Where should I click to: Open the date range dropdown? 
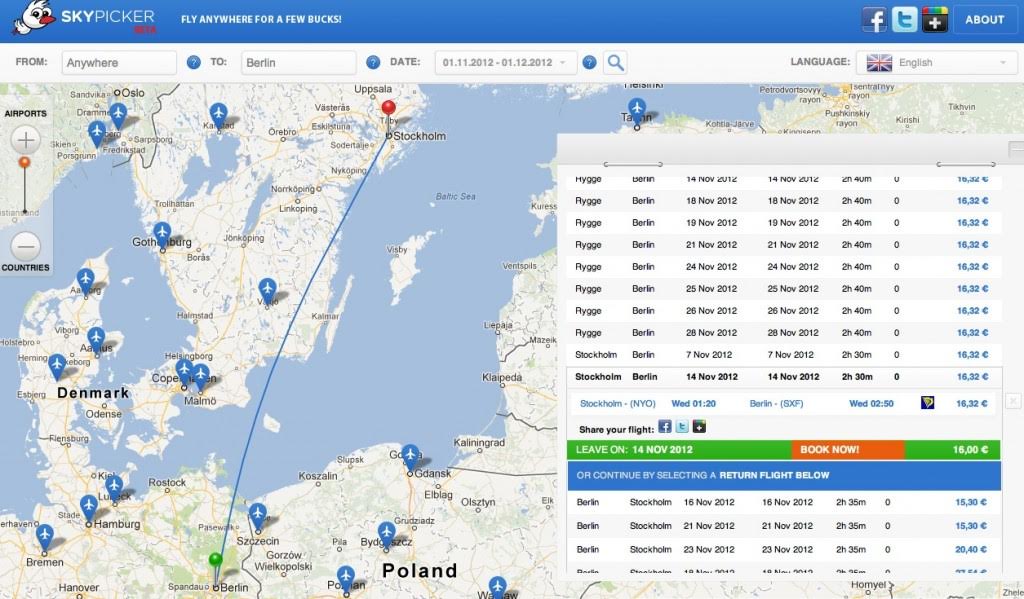click(x=505, y=63)
